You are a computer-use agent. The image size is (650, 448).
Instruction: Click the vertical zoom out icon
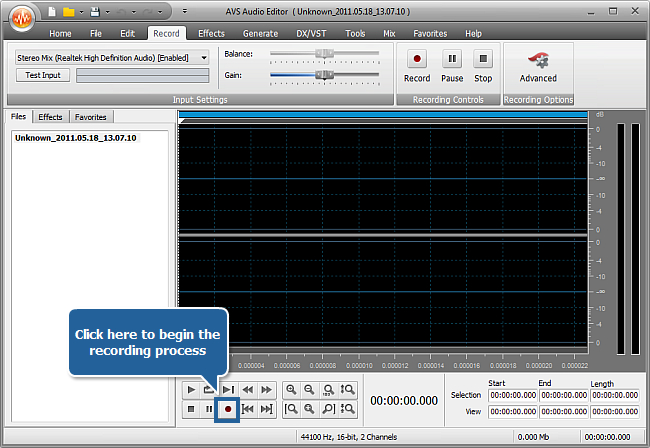(x=347, y=409)
